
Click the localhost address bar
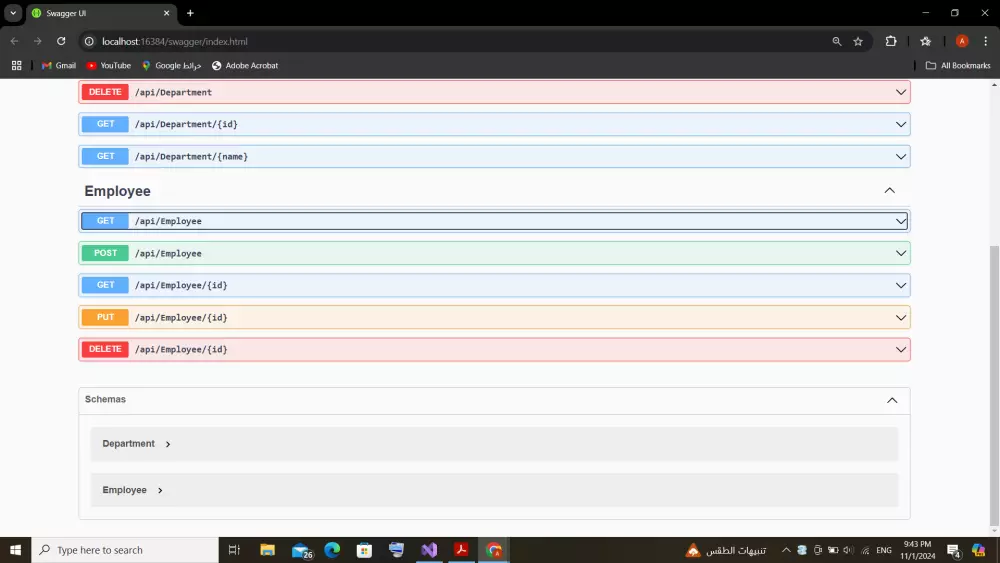click(x=459, y=41)
